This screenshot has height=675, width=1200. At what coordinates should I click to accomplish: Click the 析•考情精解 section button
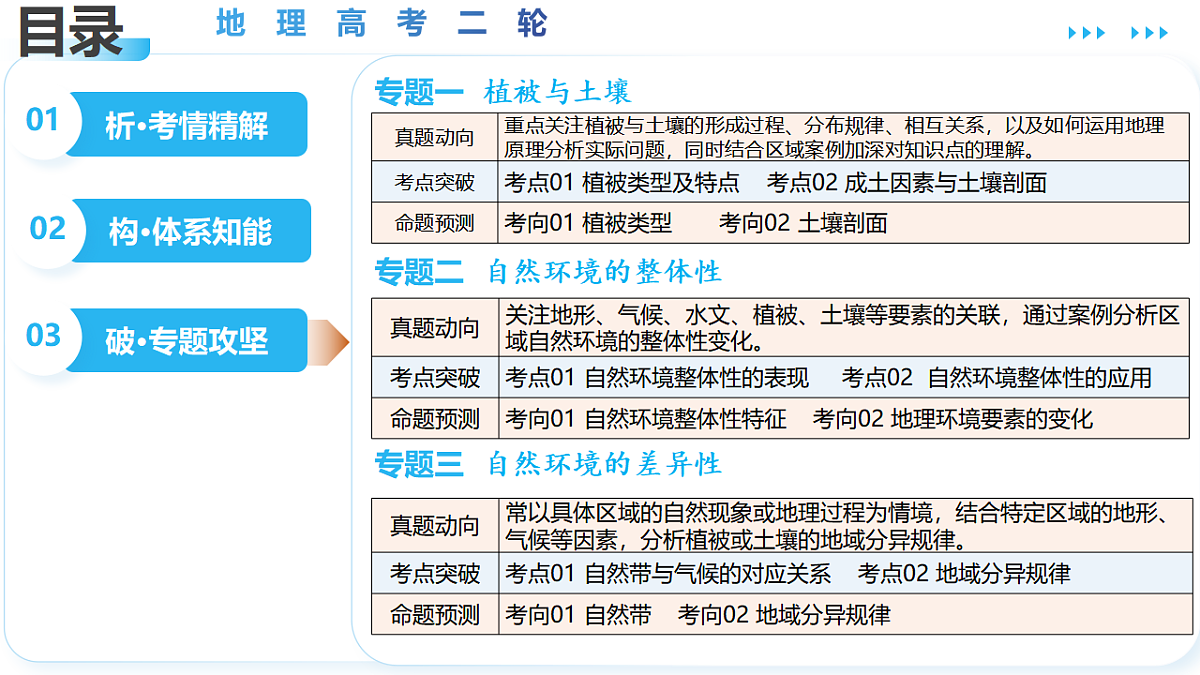coord(186,125)
